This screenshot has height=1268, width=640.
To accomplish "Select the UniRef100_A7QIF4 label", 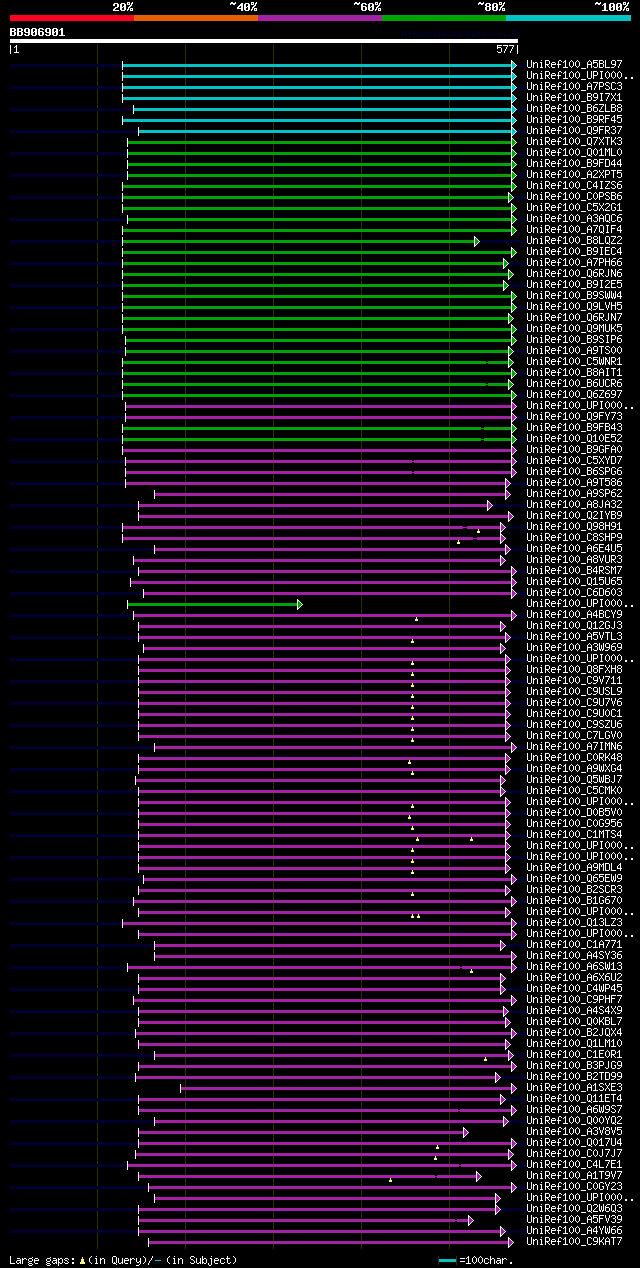I will click(x=574, y=230).
